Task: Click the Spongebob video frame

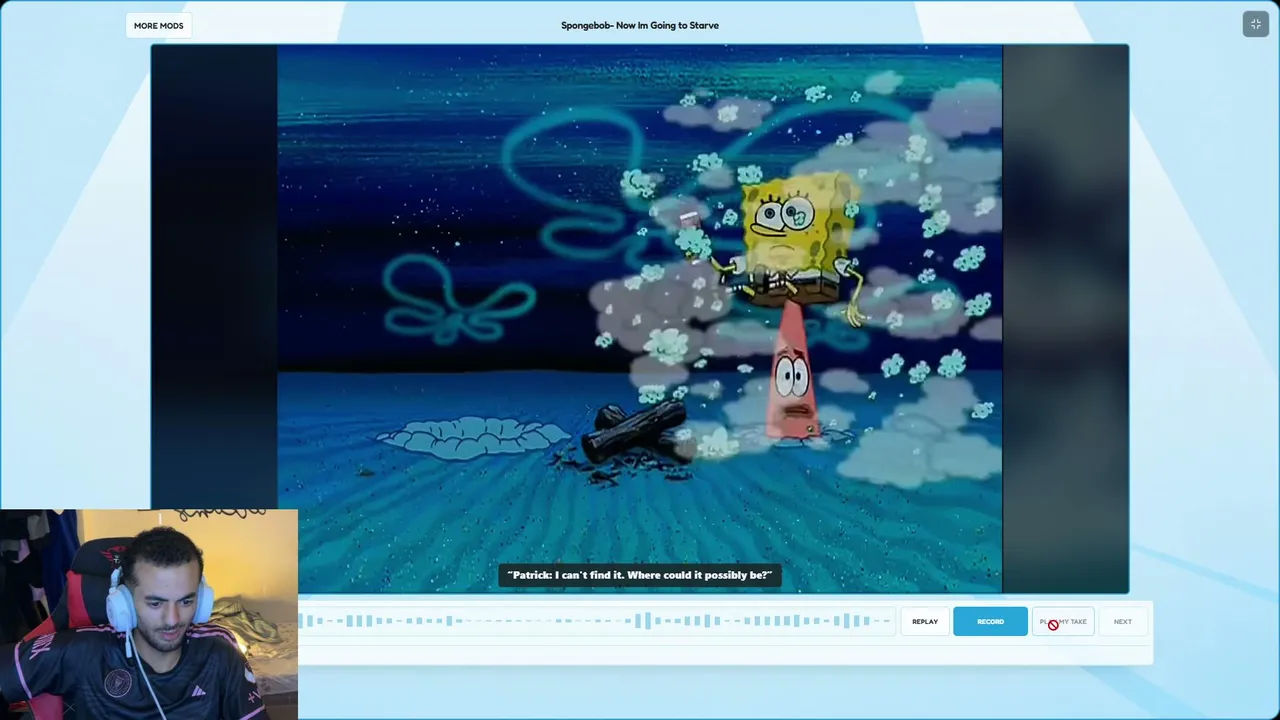Action: coord(640,318)
